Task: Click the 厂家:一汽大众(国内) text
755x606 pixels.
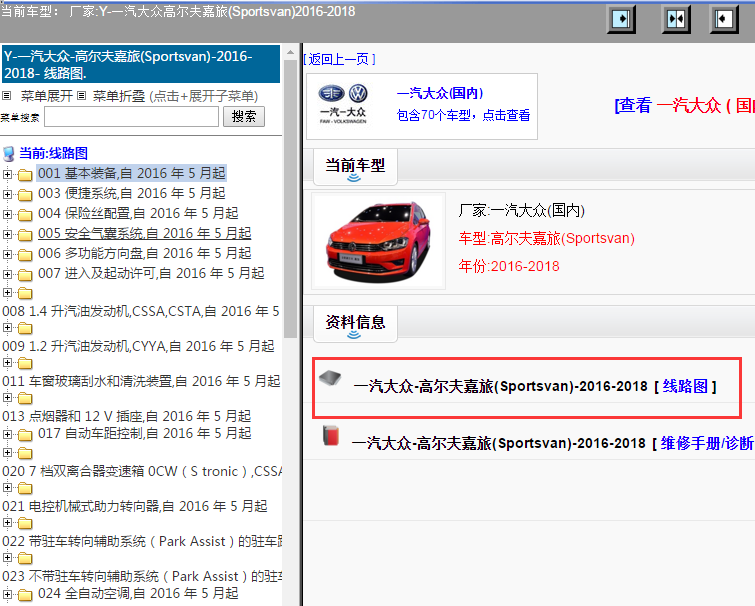Action: [521, 210]
